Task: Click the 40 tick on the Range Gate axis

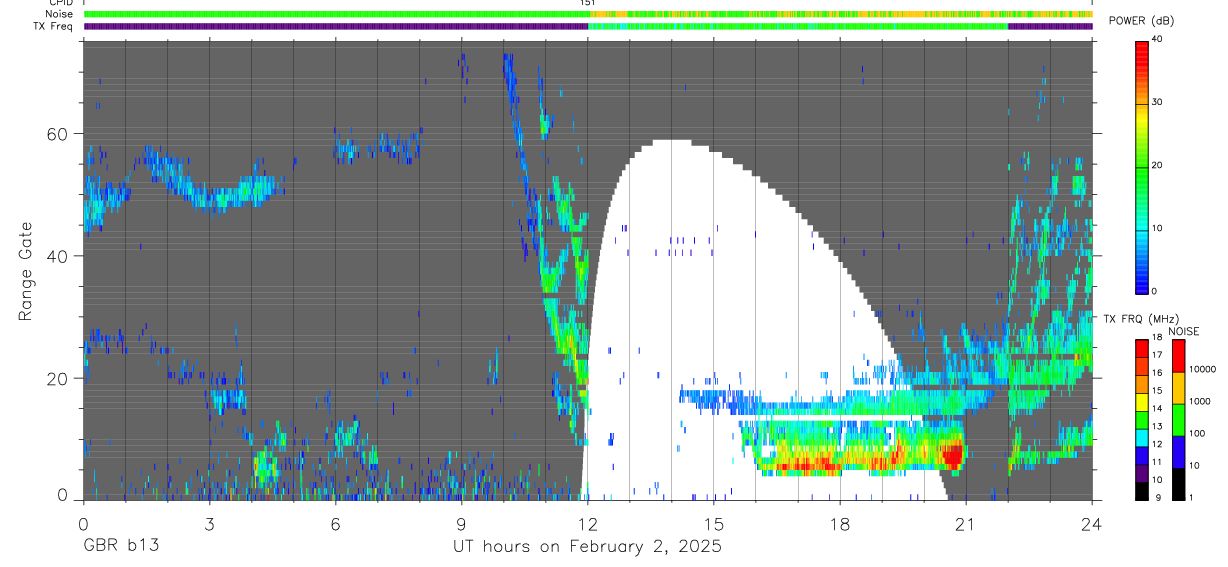Action: [58, 256]
